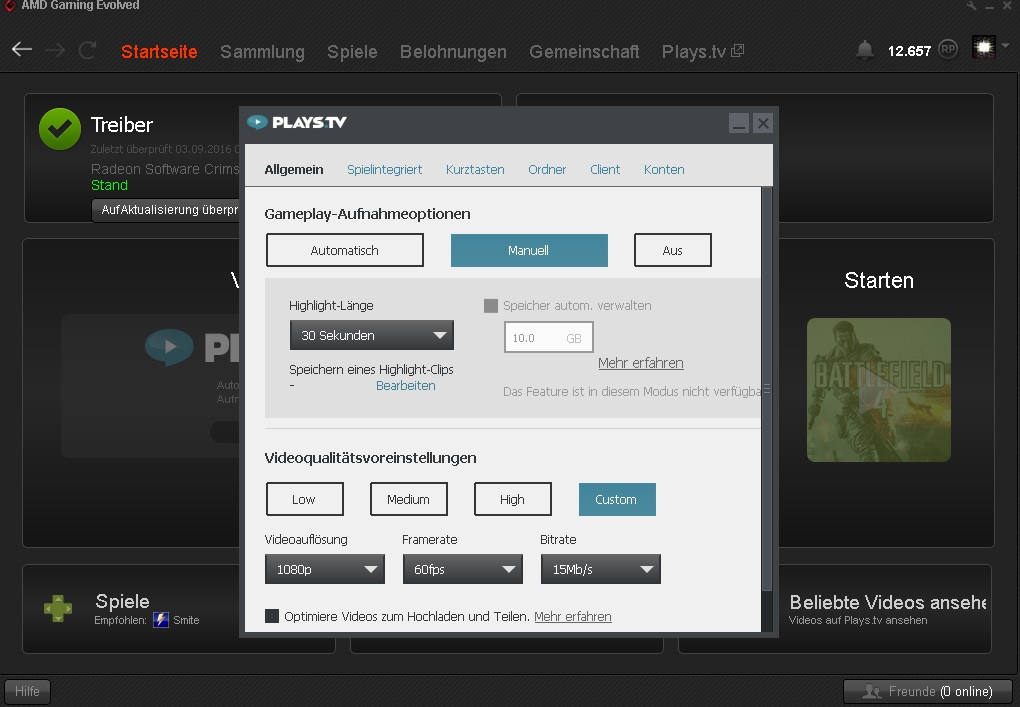Go back with the arrow icon
The height and width of the screenshot is (707, 1020).
tap(22, 49)
